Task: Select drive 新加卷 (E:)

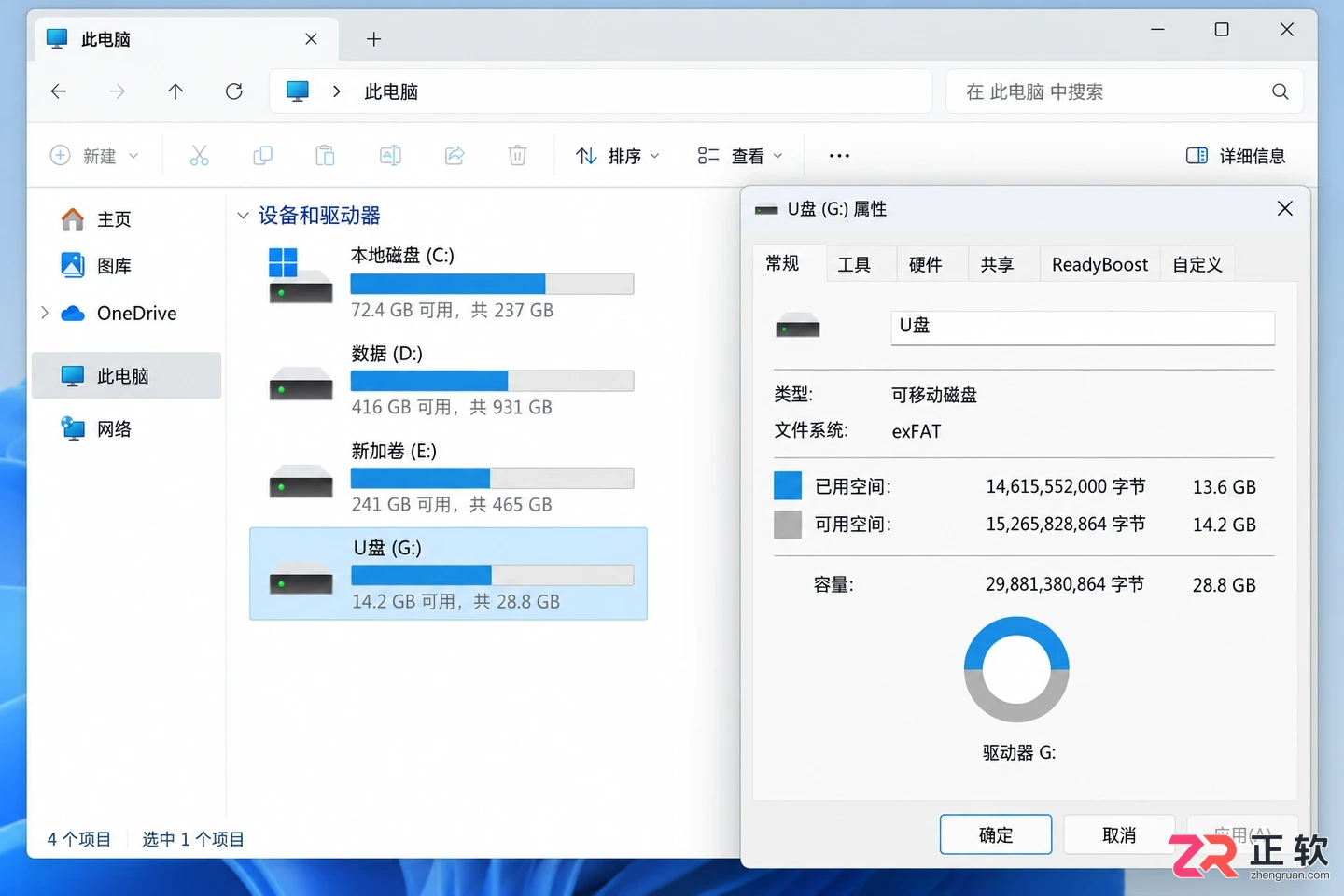Action: [449, 478]
